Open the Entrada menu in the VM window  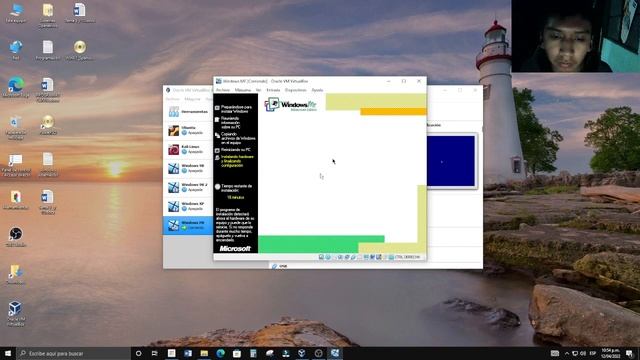(273, 90)
